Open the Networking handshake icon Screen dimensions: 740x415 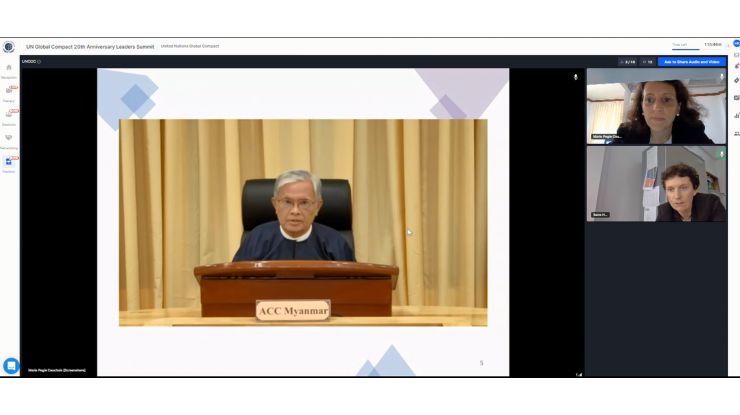coord(8,138)
